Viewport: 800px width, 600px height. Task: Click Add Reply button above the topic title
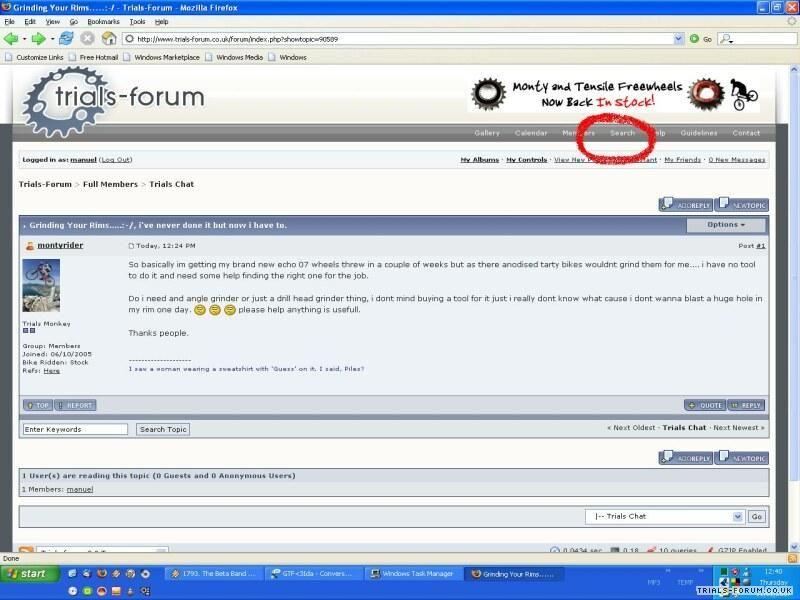click(x=685, y=205)
